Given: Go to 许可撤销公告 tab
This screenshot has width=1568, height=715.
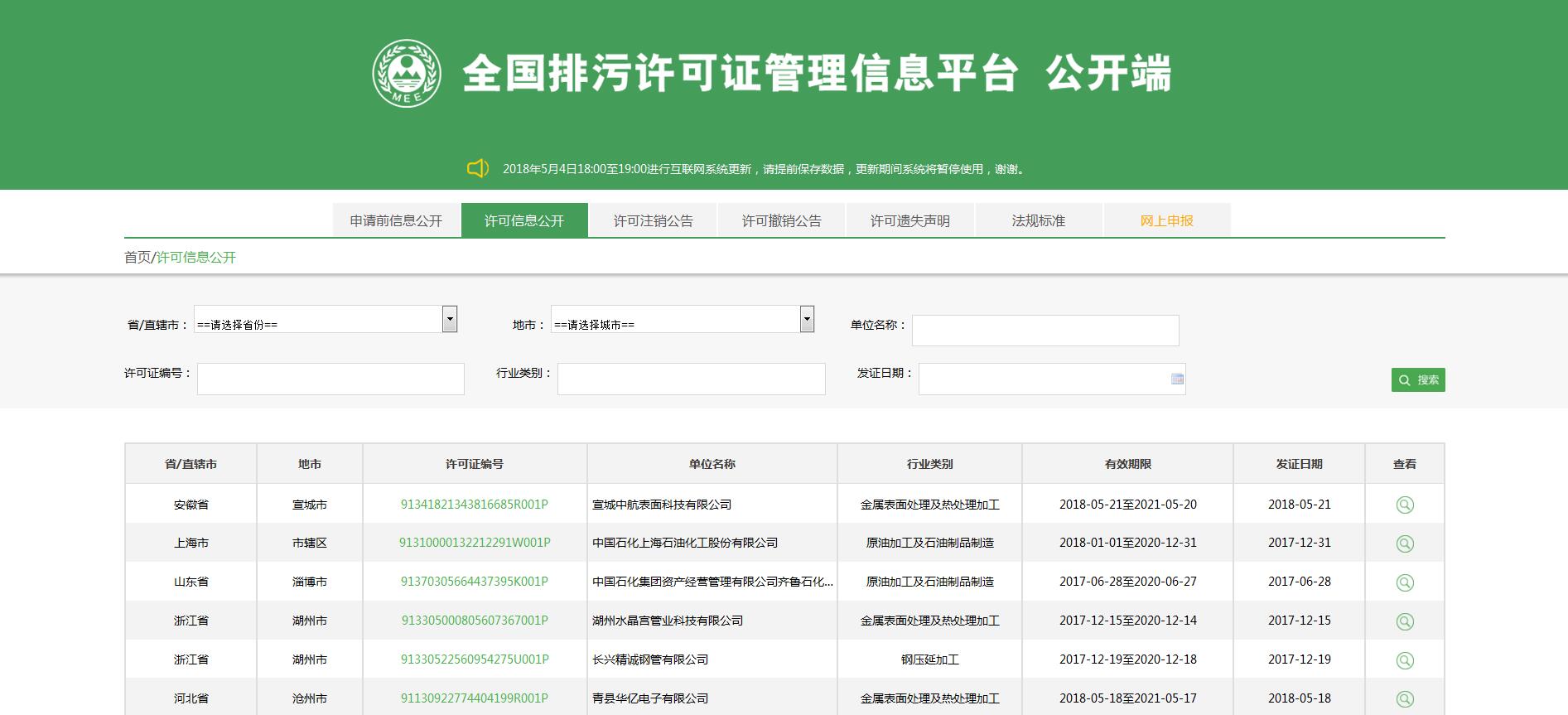Looking at the screenshot, I should pyautogui.click(x=781, y=220).
